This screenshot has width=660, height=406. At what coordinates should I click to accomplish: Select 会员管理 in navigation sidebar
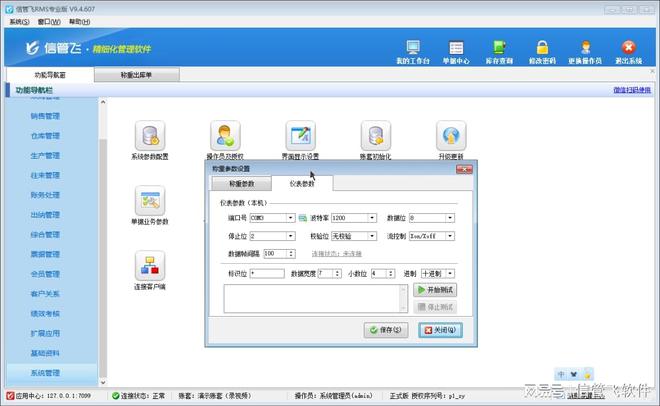[45, 274]
